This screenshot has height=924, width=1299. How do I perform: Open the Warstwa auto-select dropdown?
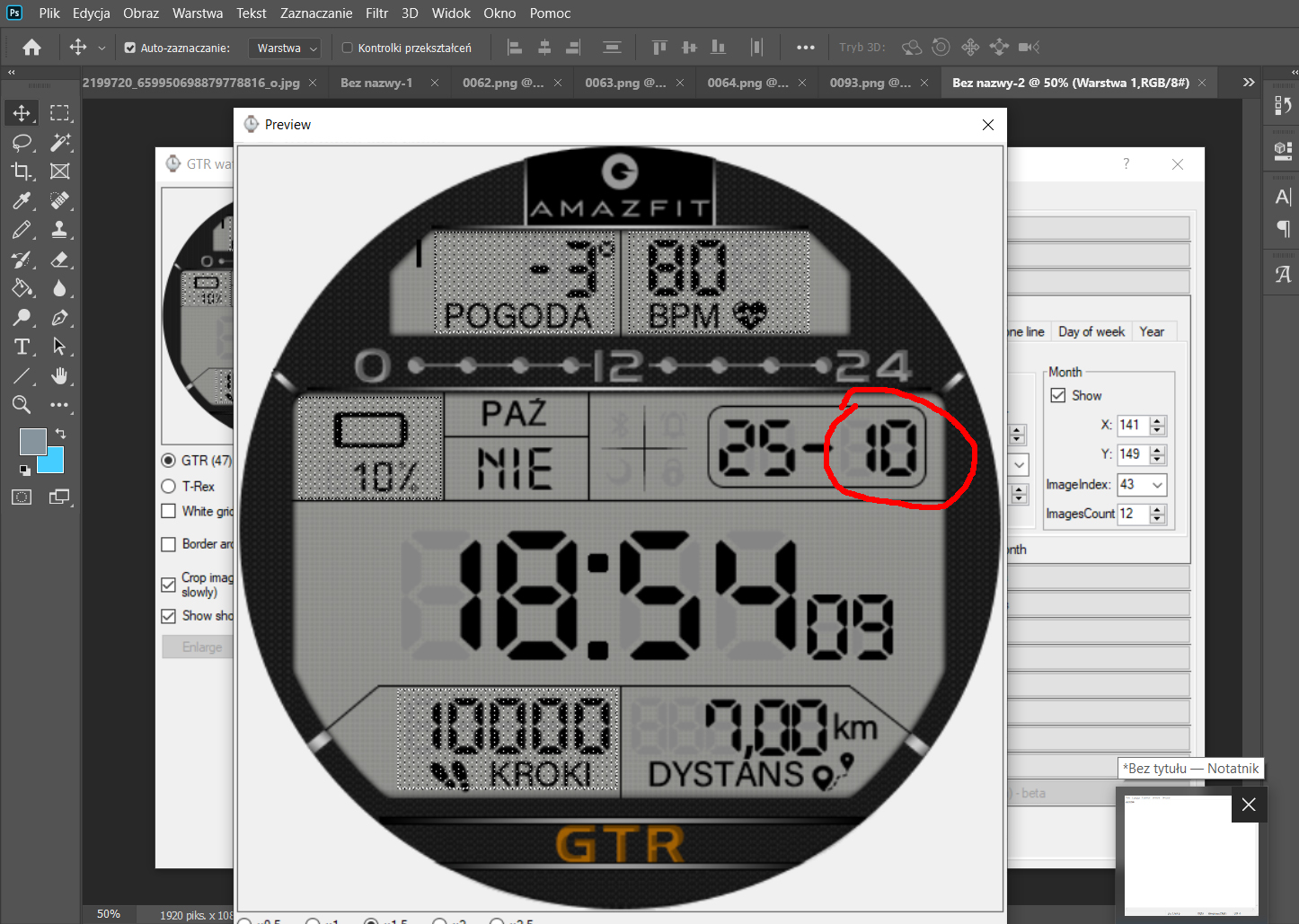coord(284,48)
